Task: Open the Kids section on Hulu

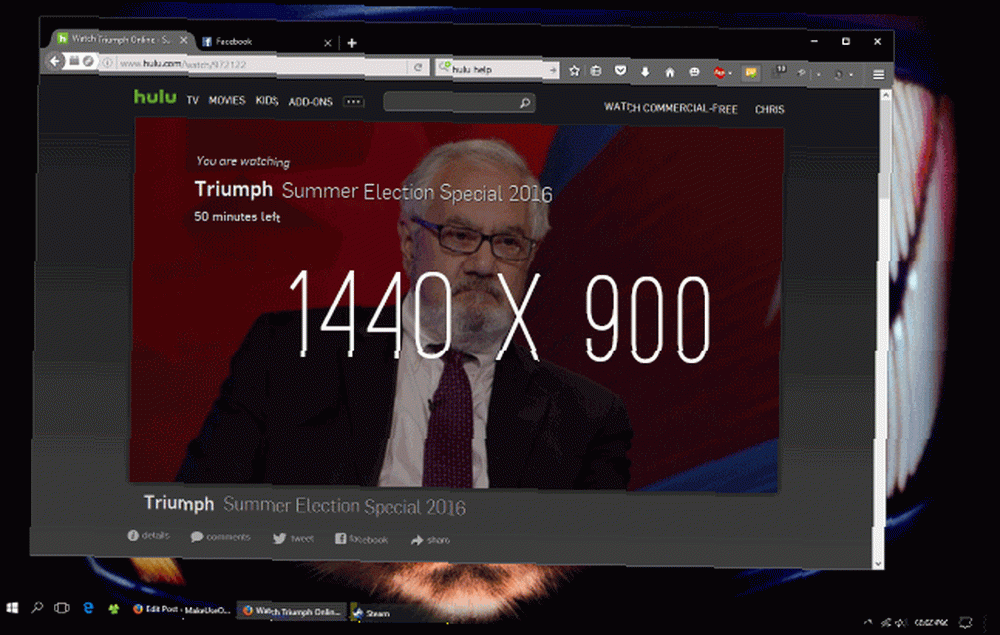Action: point(267,101)
